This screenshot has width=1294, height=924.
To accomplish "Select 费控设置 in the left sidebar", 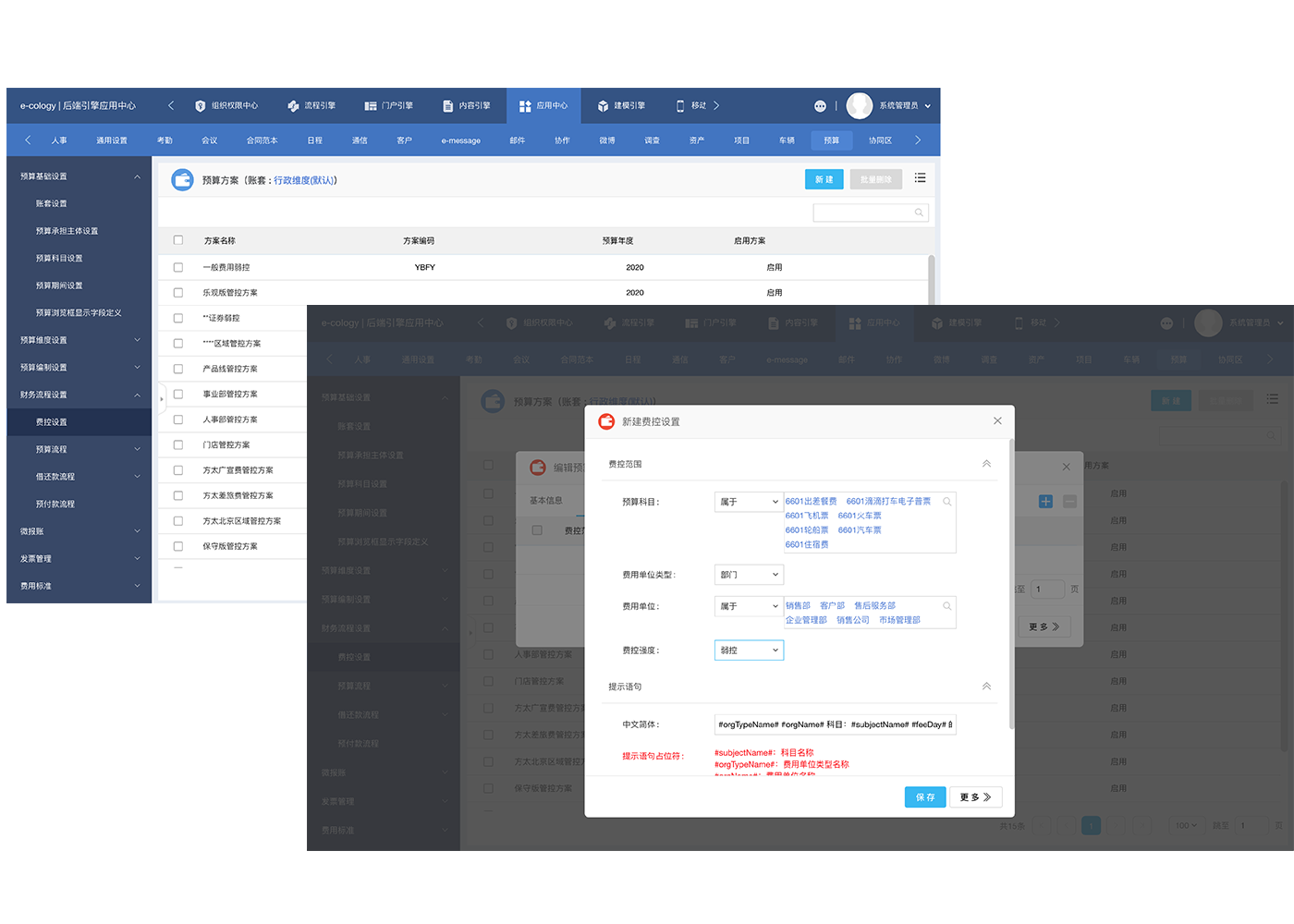I will (x=52, y=422).
